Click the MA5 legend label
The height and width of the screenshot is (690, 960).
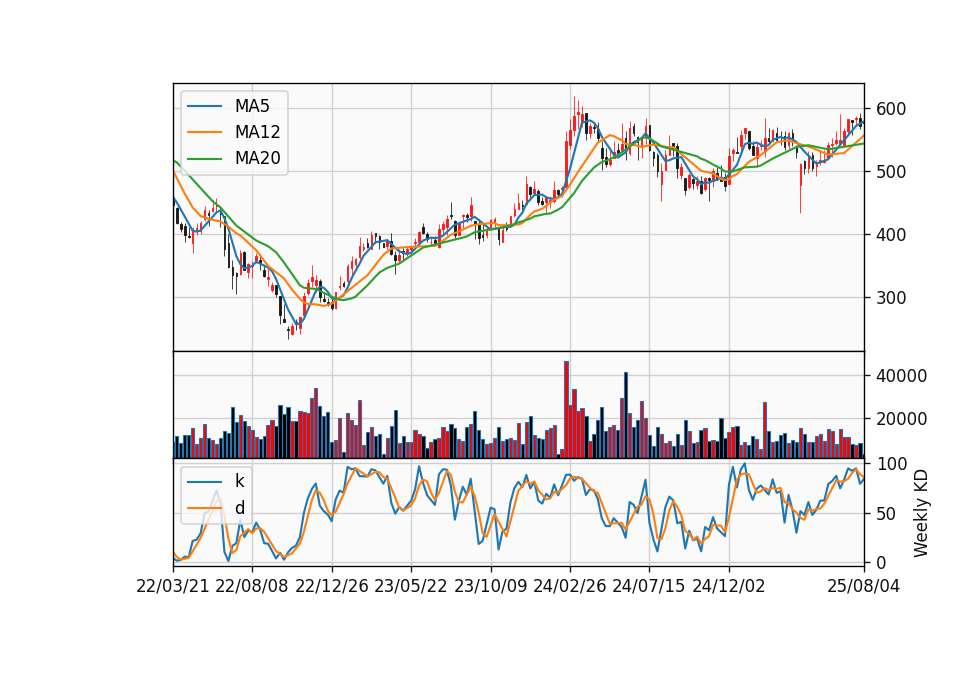252,106
